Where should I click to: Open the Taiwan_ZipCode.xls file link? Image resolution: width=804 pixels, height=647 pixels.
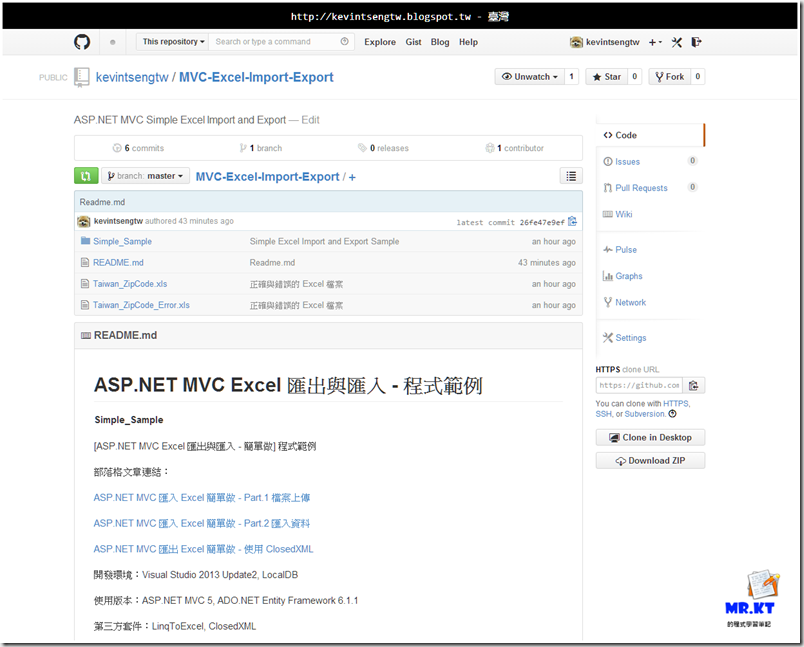coord(130,284)
